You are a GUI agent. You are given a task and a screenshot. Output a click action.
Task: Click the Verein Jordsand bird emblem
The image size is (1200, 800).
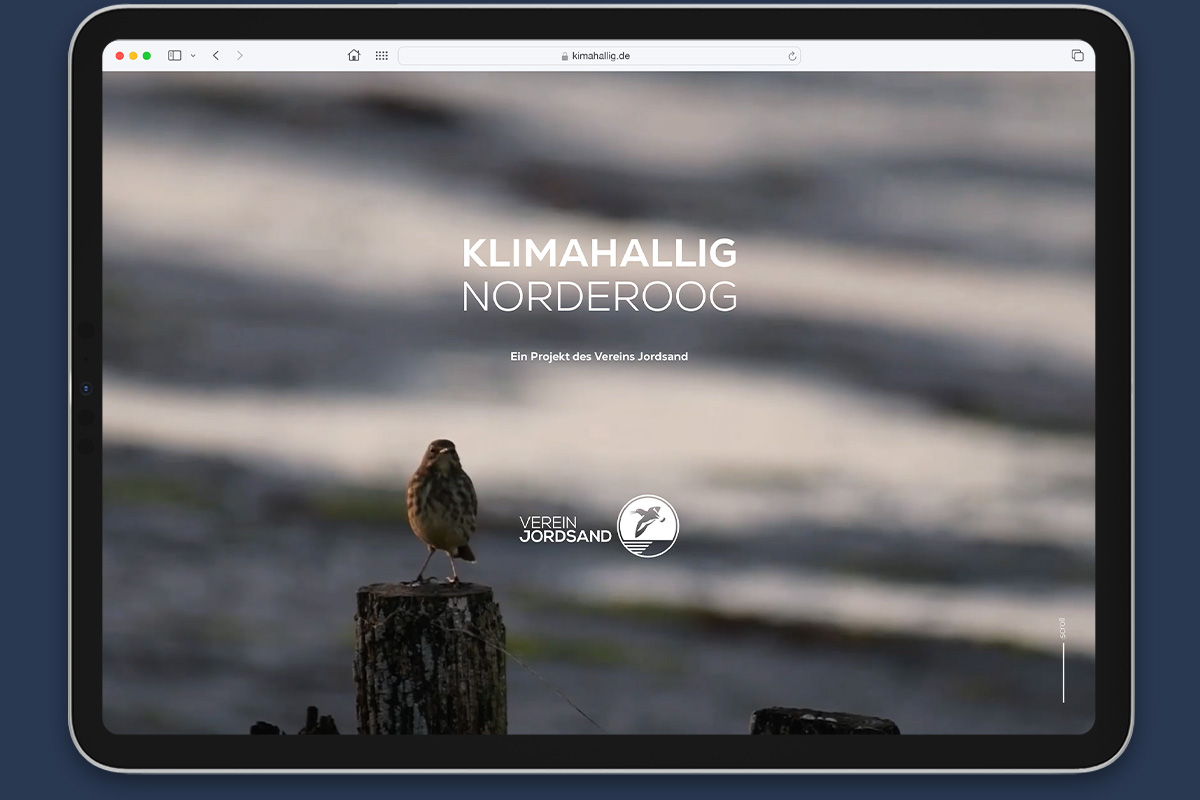(648, 526)
